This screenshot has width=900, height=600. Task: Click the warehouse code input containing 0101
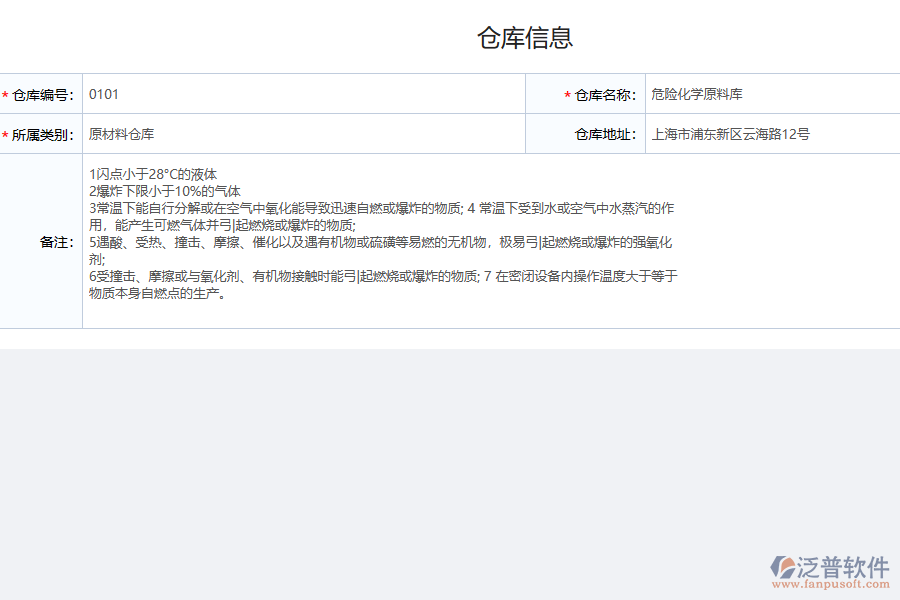click(300, 94)
